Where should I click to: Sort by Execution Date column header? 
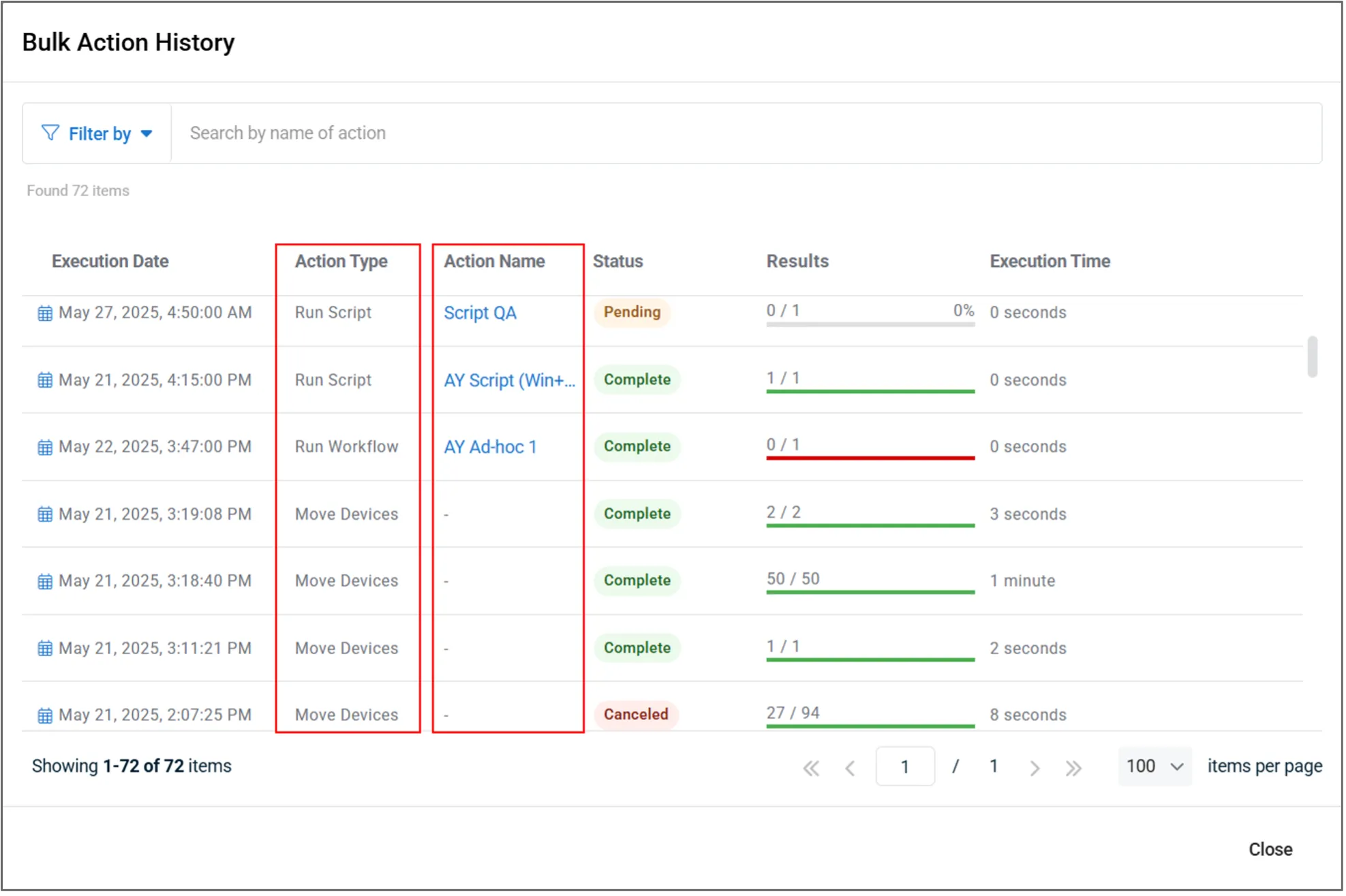click(110, 261)
